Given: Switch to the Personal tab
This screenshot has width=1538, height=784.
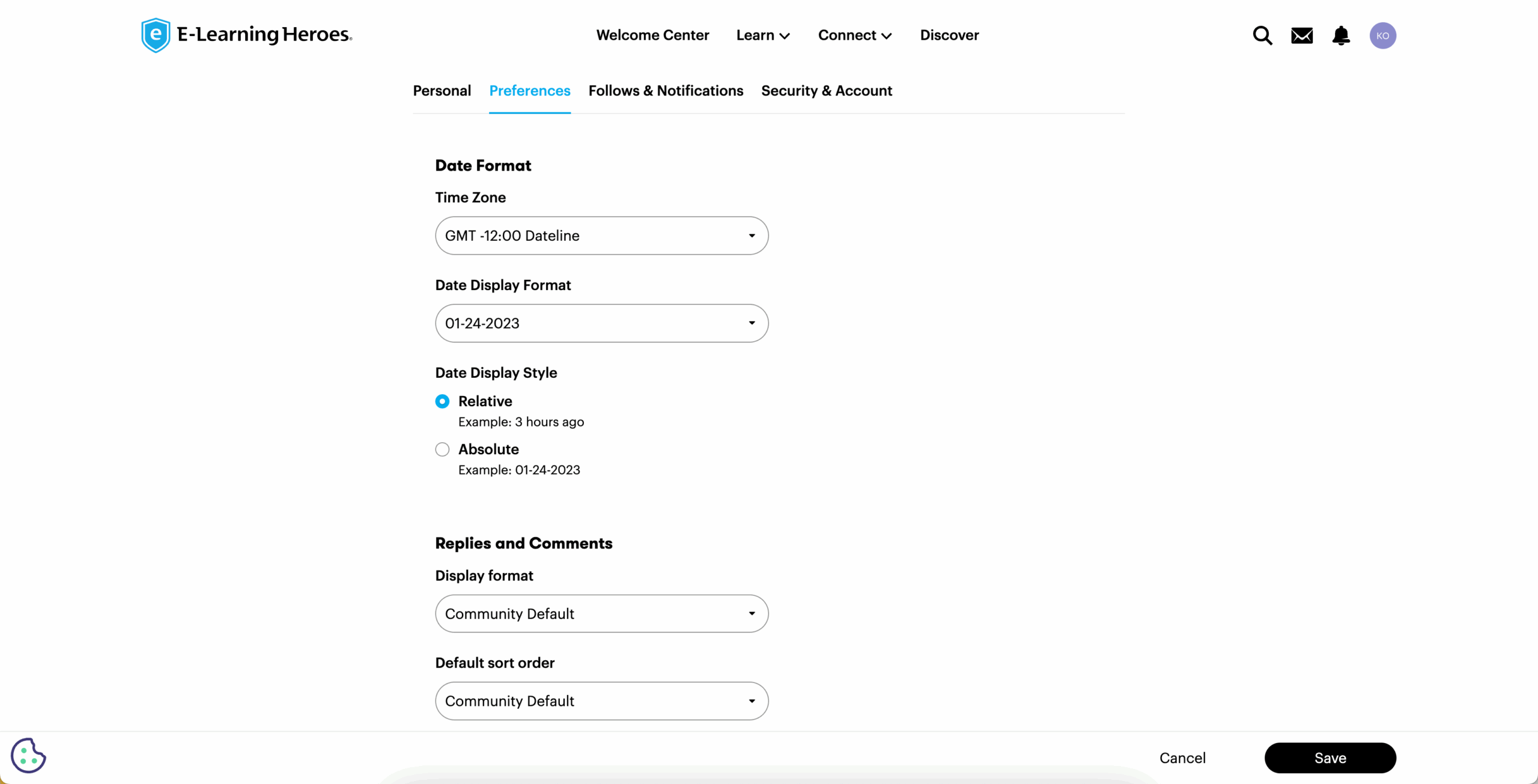Looking at the screenshot, I should pos(442,91).
